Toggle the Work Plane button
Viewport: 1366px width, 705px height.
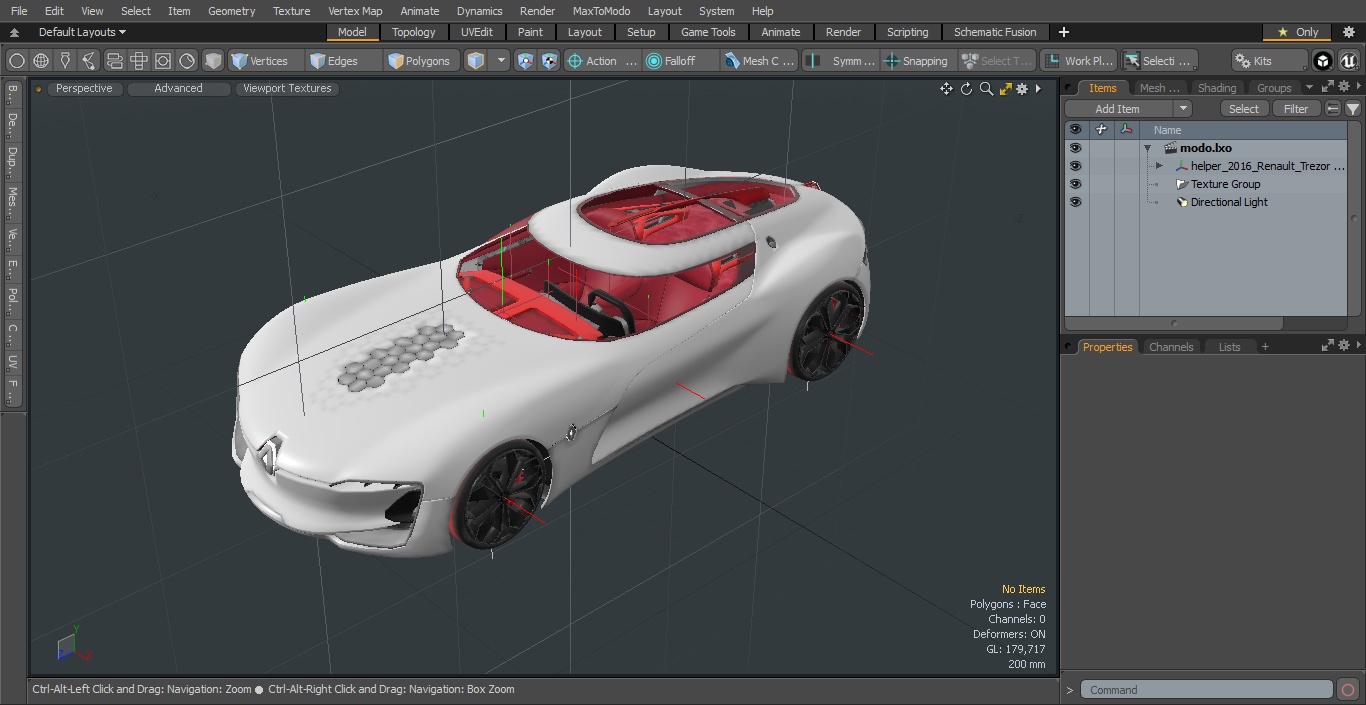coord(1078,61)
